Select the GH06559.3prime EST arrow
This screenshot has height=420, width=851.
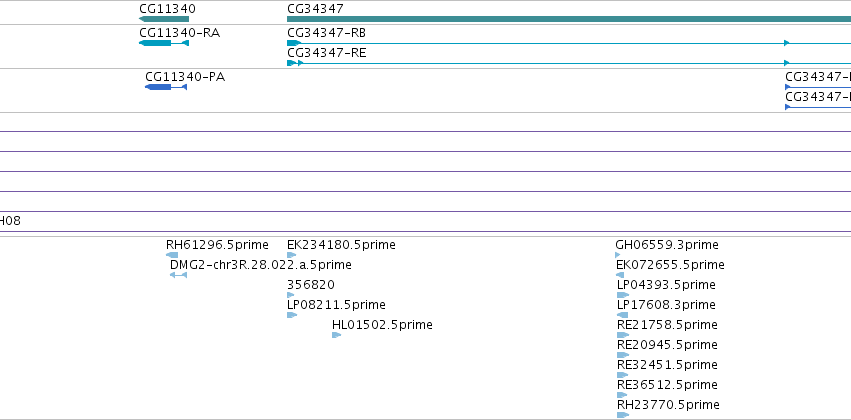pos(618,255)
